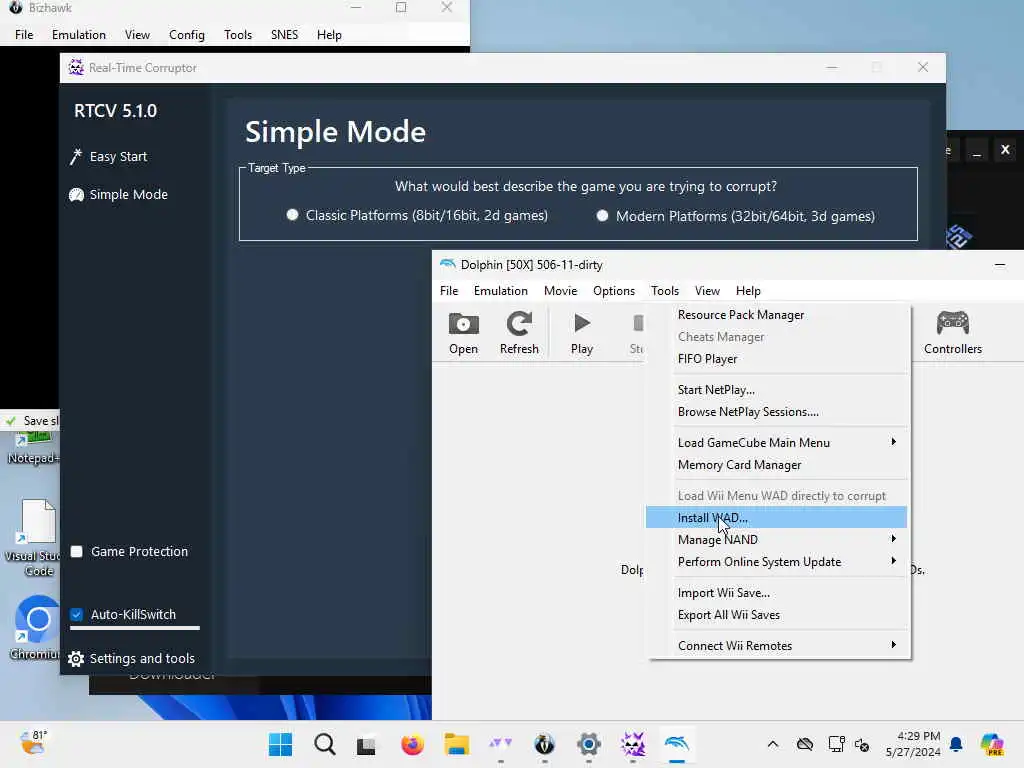Click the Dolphin icon on the taskbar
The image size is (1024, 768).
(677, 744)
